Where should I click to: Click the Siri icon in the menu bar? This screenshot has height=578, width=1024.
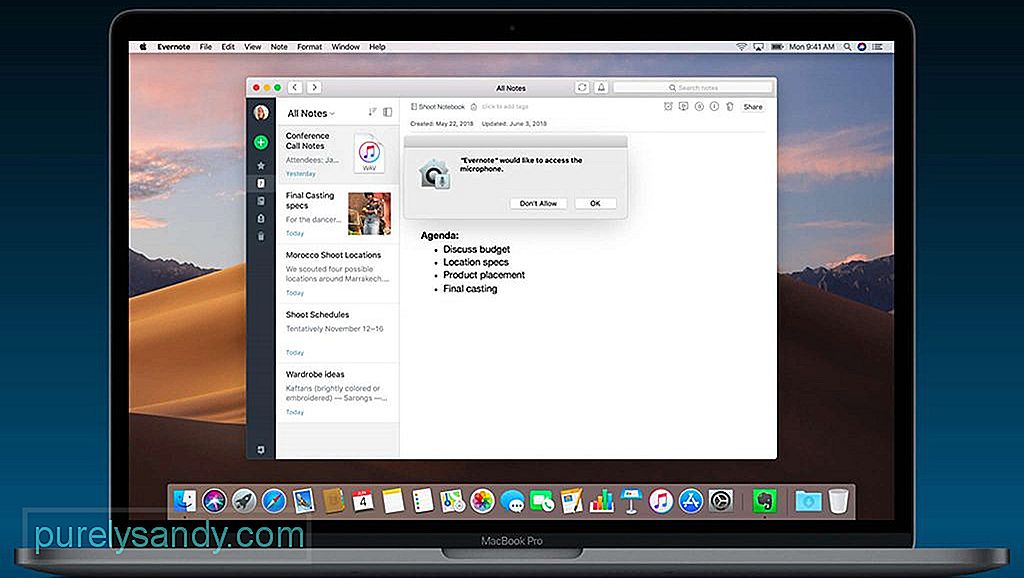(x=862, y=47)
